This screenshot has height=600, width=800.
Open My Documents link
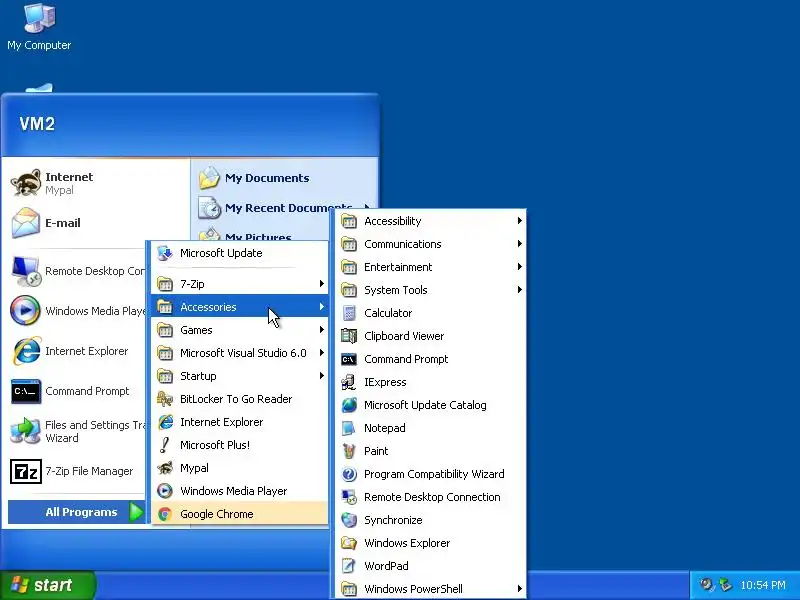pyautogui.click(x=267, y=178)
